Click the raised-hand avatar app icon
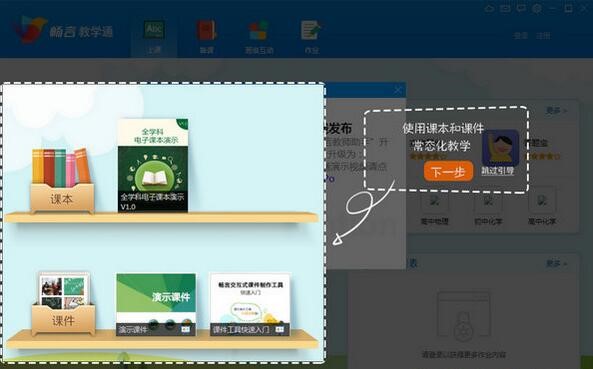593x369 pixels. [x=500, y=147]
